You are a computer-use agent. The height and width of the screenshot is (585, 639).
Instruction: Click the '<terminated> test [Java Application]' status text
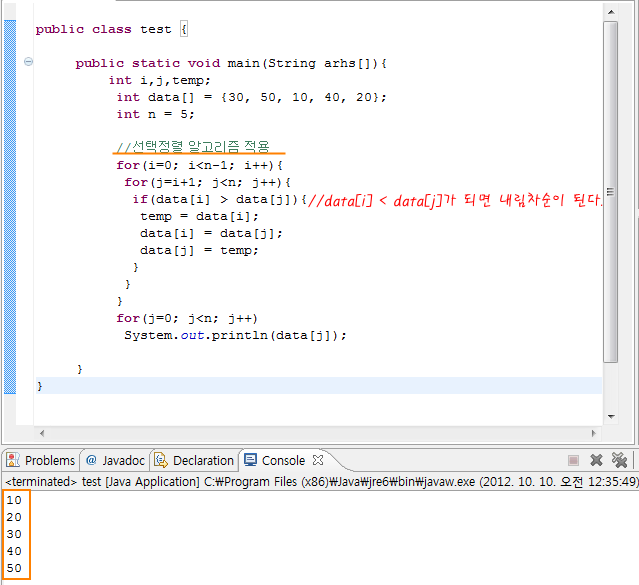tap(102, 481)
